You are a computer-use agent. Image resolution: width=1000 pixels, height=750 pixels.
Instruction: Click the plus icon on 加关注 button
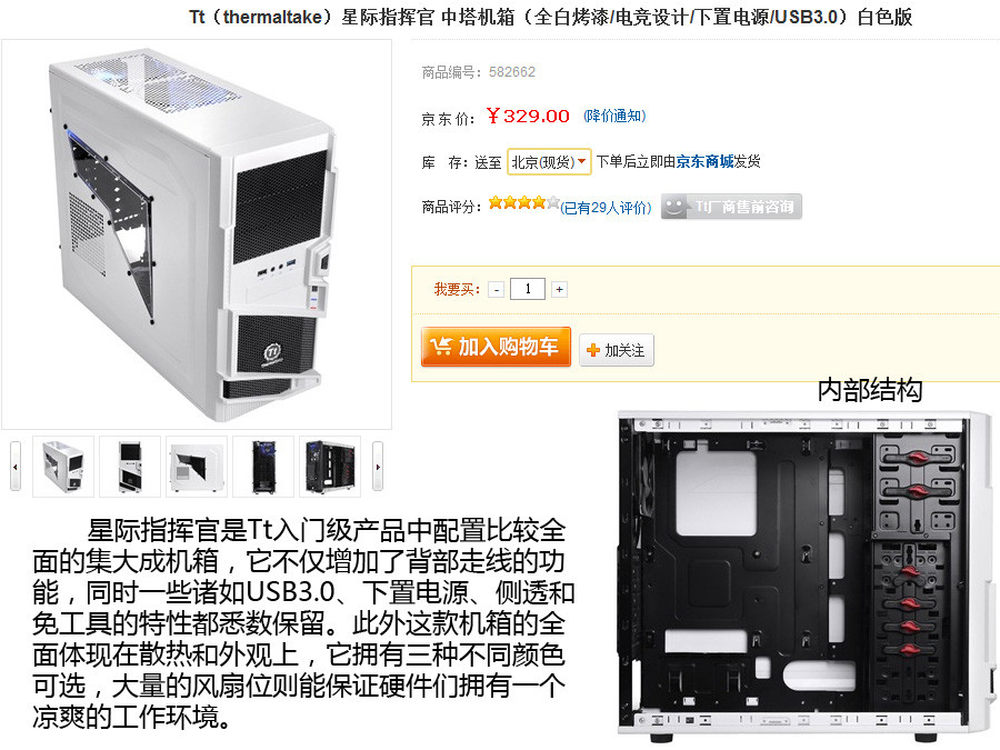click(593, 350)
